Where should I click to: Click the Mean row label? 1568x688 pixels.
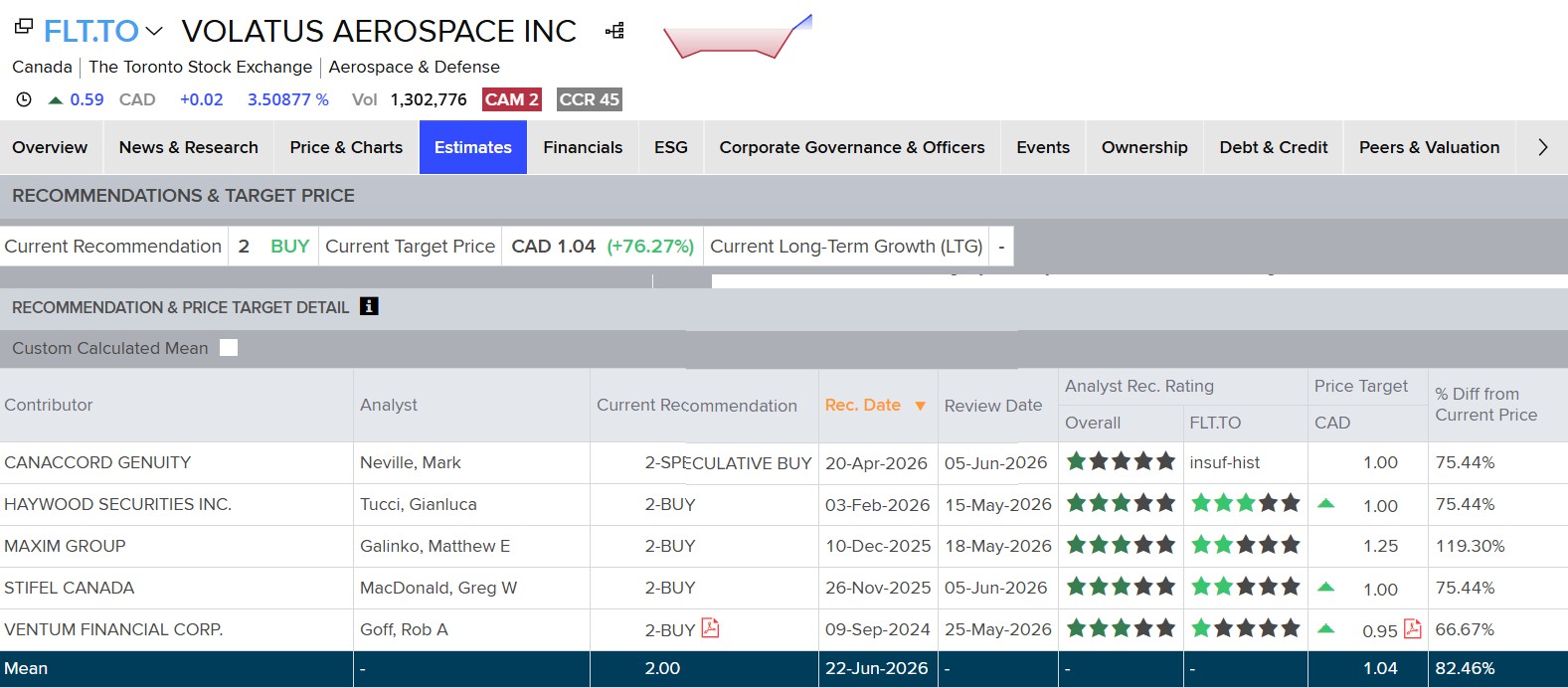[26, 668]
